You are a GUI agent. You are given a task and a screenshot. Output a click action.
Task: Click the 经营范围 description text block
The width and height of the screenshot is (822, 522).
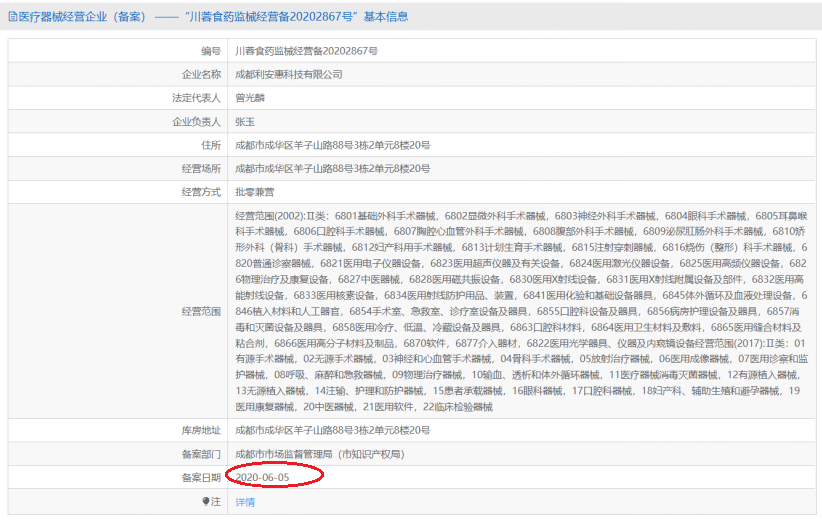tap(522, 311)
